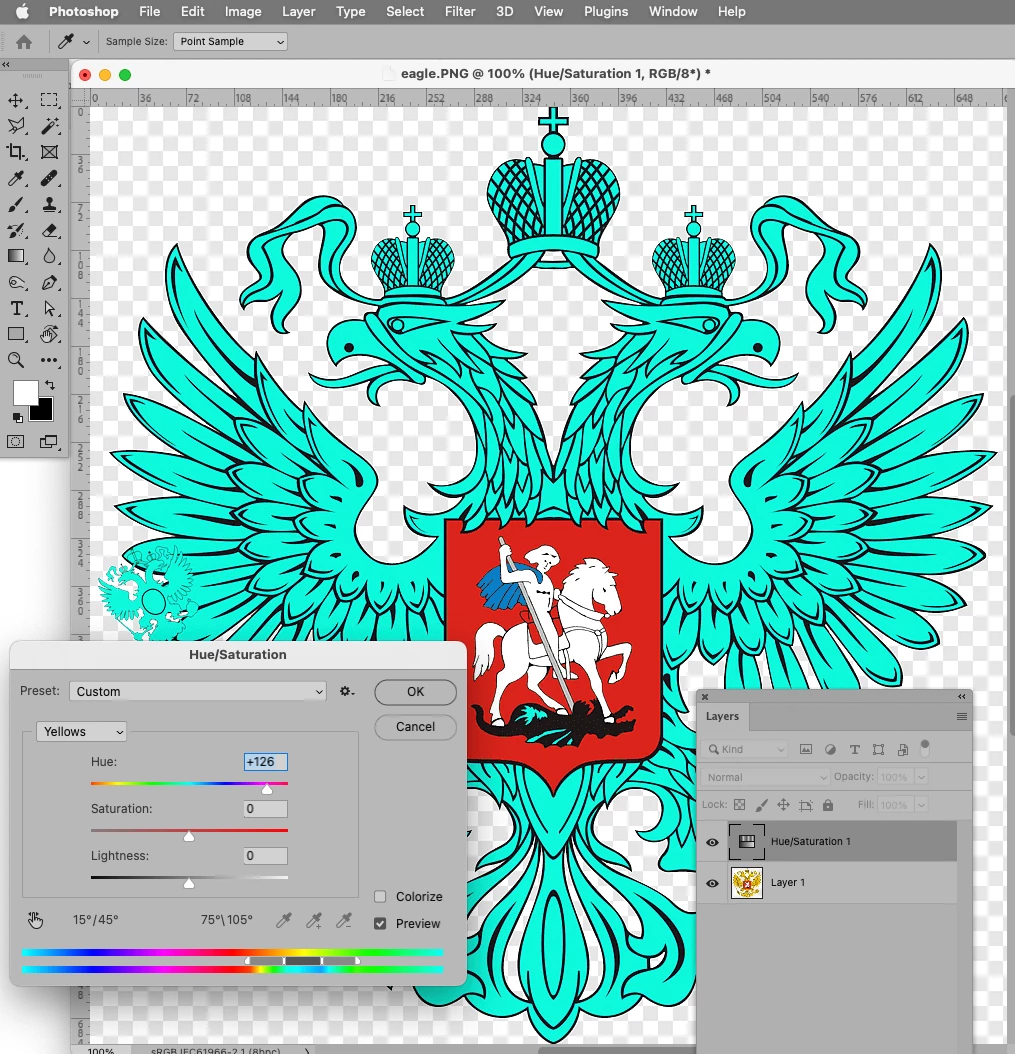
Task: Open the Window menu
Action: (x=673, y=11)
